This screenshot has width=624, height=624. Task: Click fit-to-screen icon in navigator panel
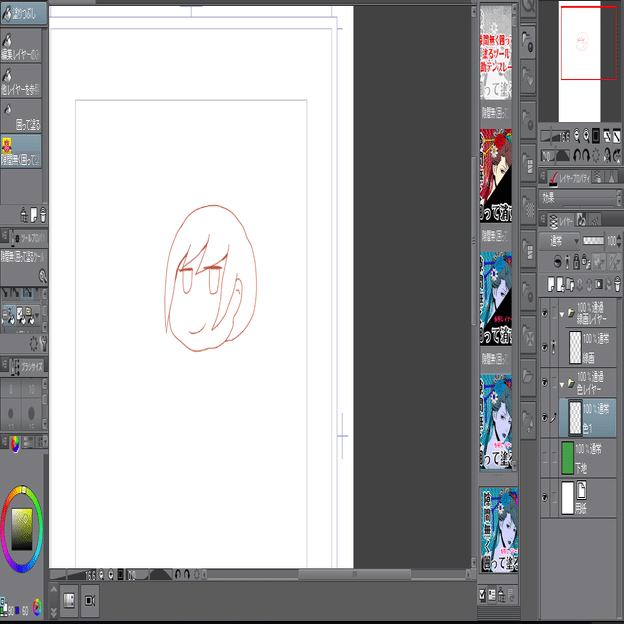click(596, 136)
